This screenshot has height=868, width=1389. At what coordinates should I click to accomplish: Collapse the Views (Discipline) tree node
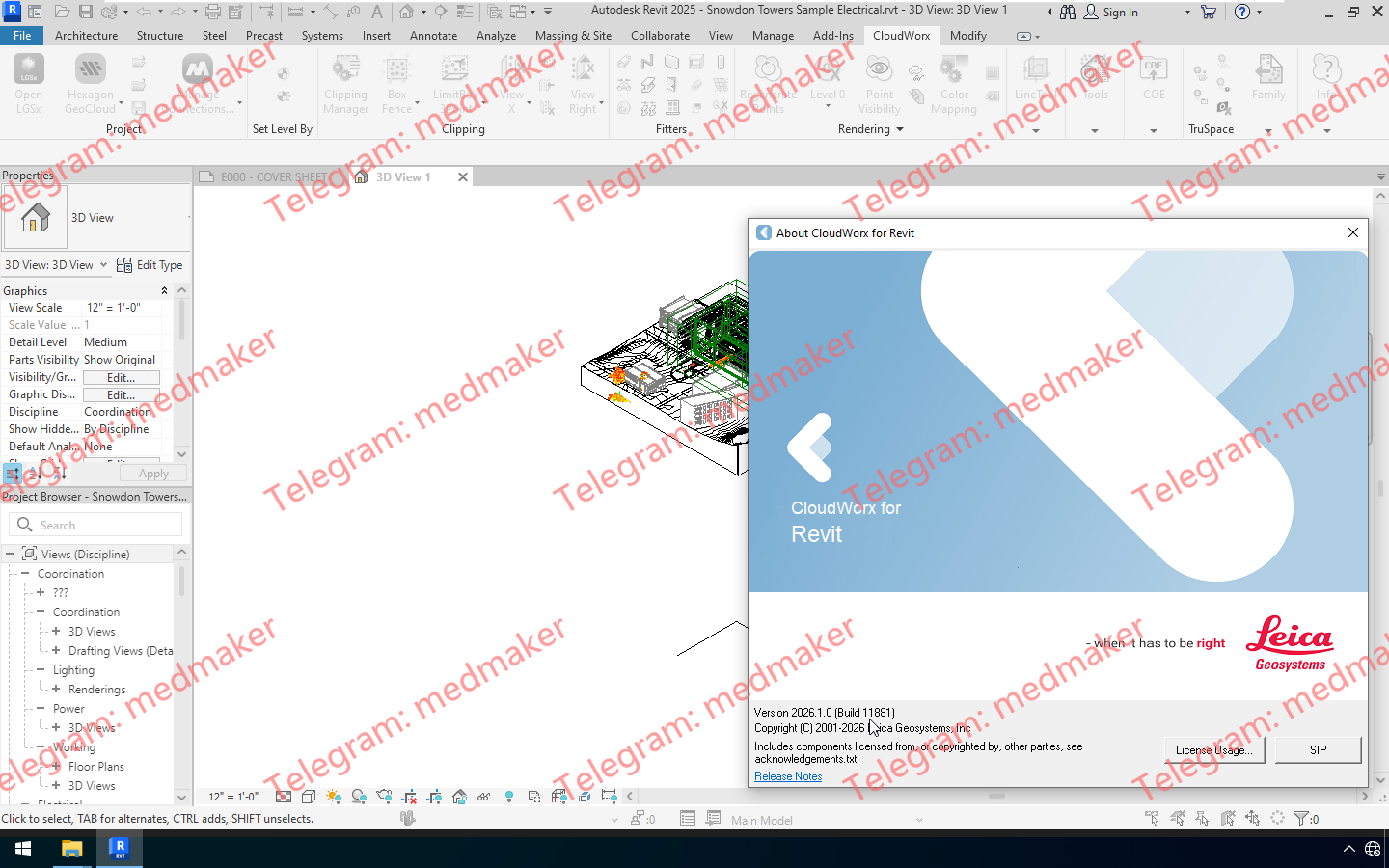[x=10, y=554]
